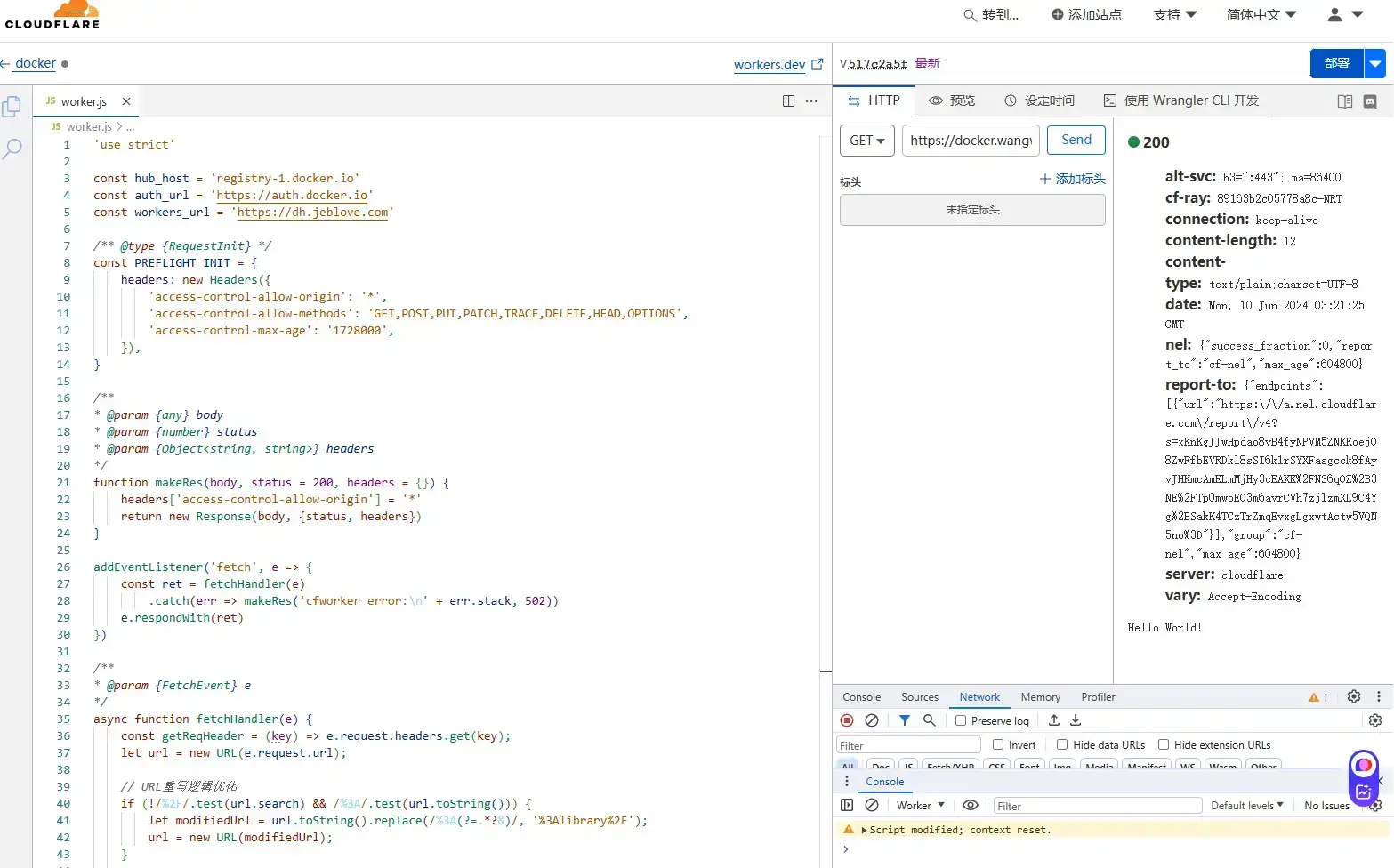Click the warnings count indicator
Image resolution: width=1394 pixels, height=868 pixels.
1318,697
